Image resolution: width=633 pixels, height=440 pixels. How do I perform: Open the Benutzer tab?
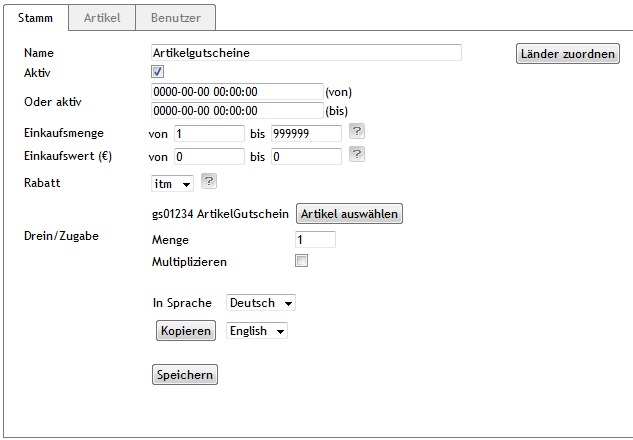point(175,18)
